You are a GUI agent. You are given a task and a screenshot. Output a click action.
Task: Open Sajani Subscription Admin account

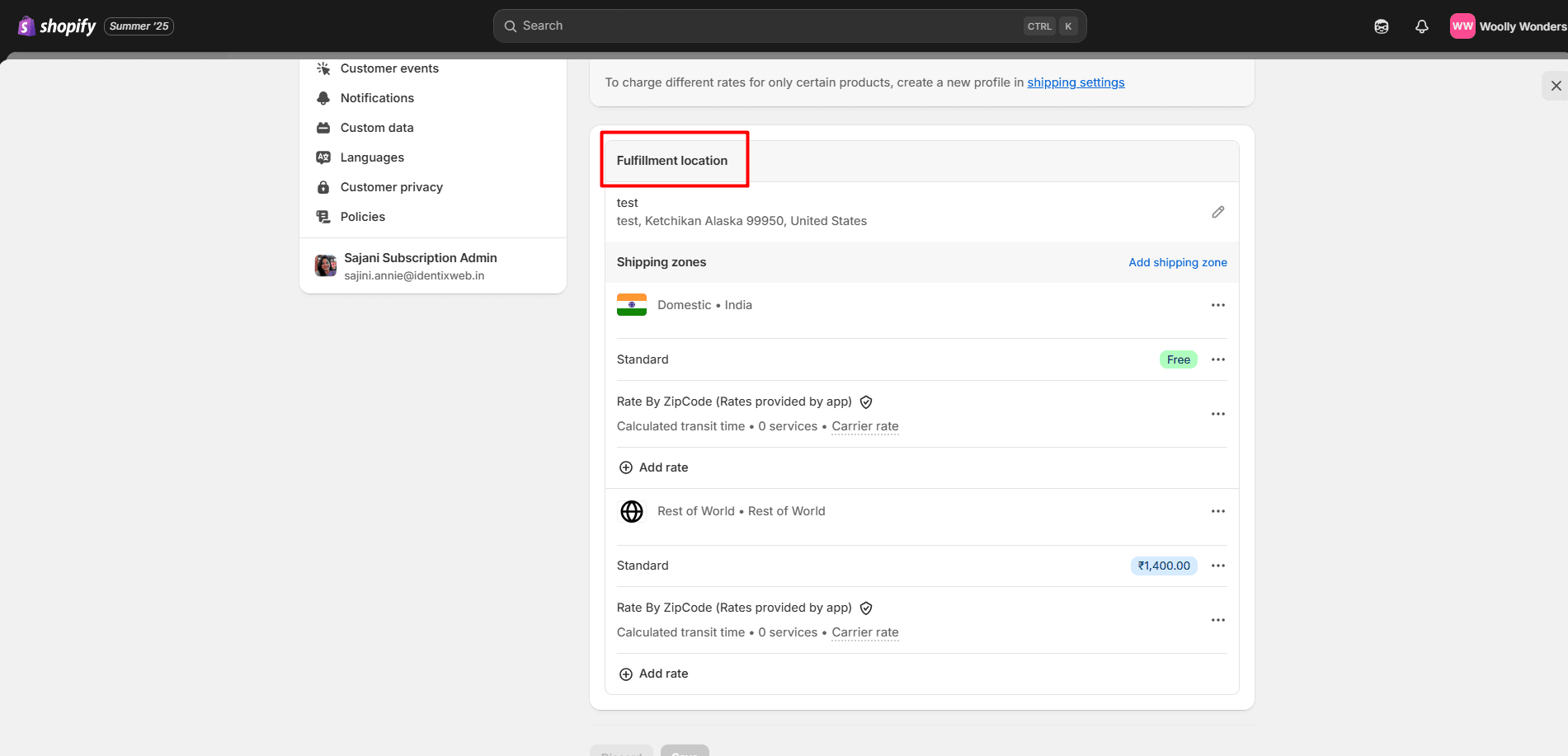tap(433, 266)
